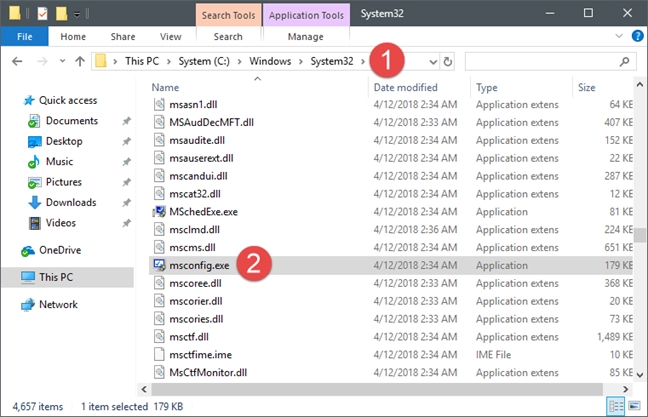
Task: Open the File ribbon tab
Action: point(24,37)
